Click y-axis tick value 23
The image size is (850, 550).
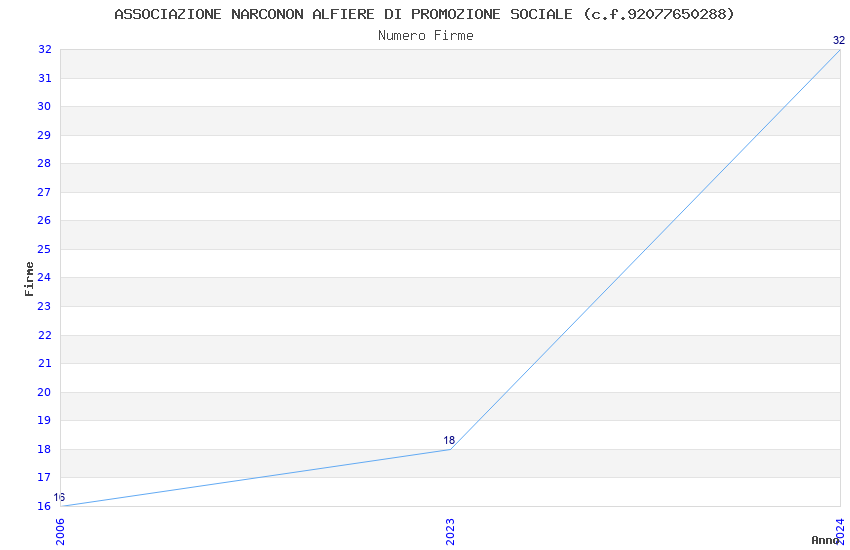point(44,306)
